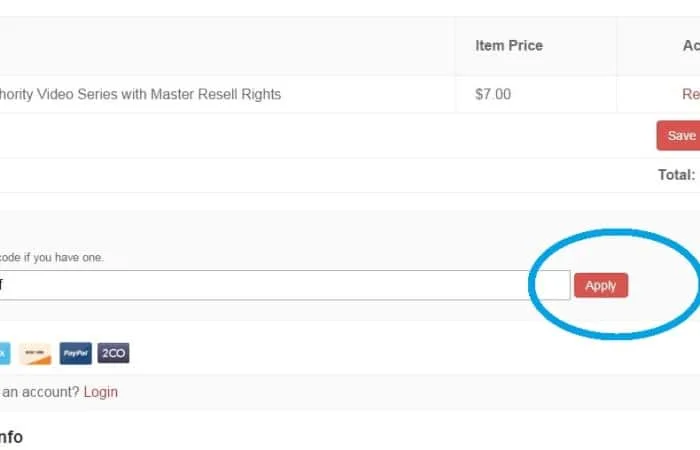Click the red Save button

(x=679, y=135)
